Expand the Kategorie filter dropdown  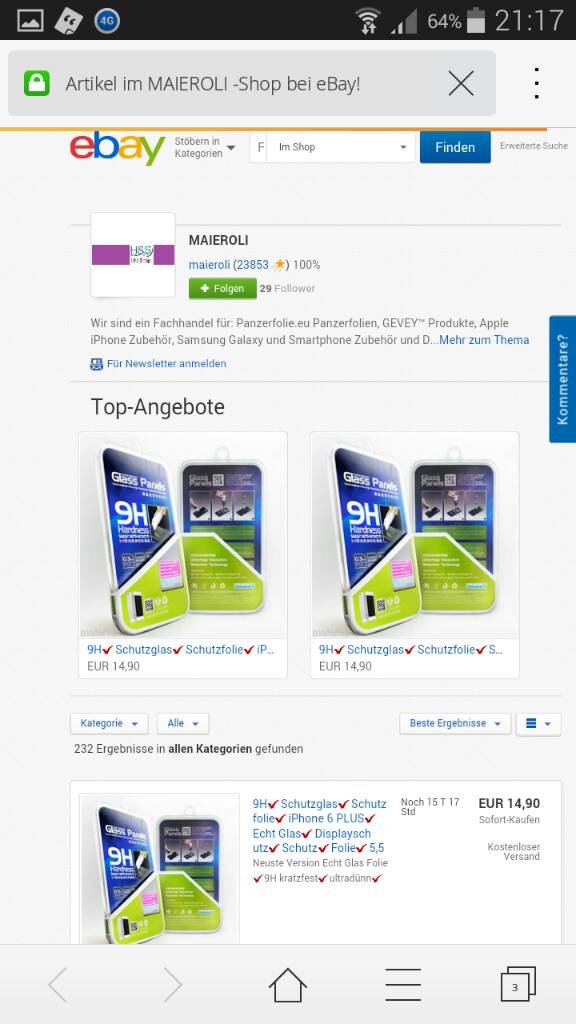click(x=109, y=724)
